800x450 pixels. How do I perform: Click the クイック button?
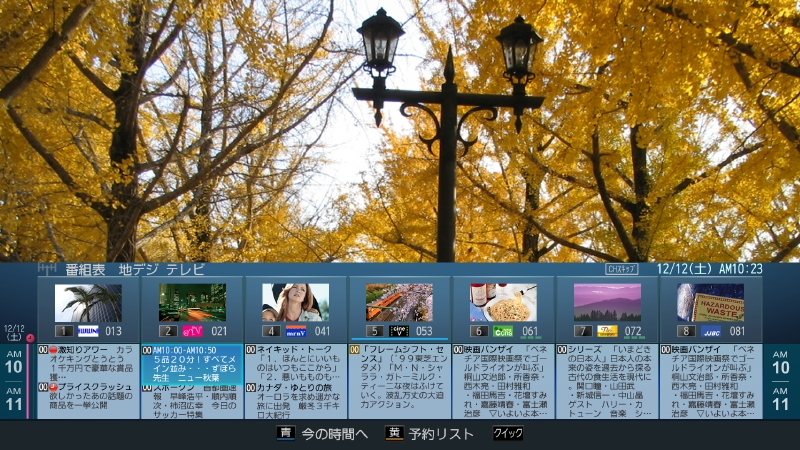(x=508, y=434)
